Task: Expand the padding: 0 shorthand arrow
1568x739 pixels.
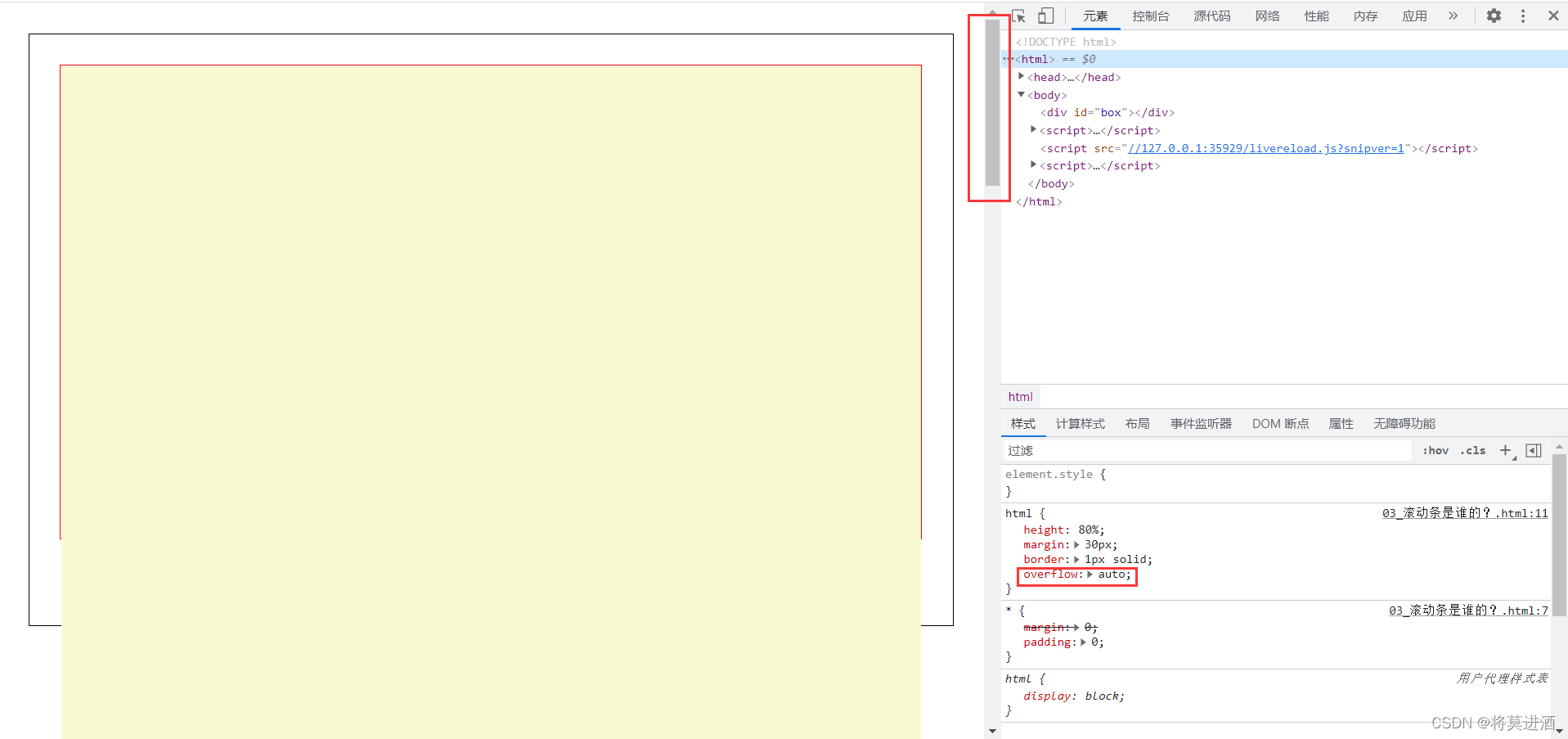Action: (x=1083, y=642)
